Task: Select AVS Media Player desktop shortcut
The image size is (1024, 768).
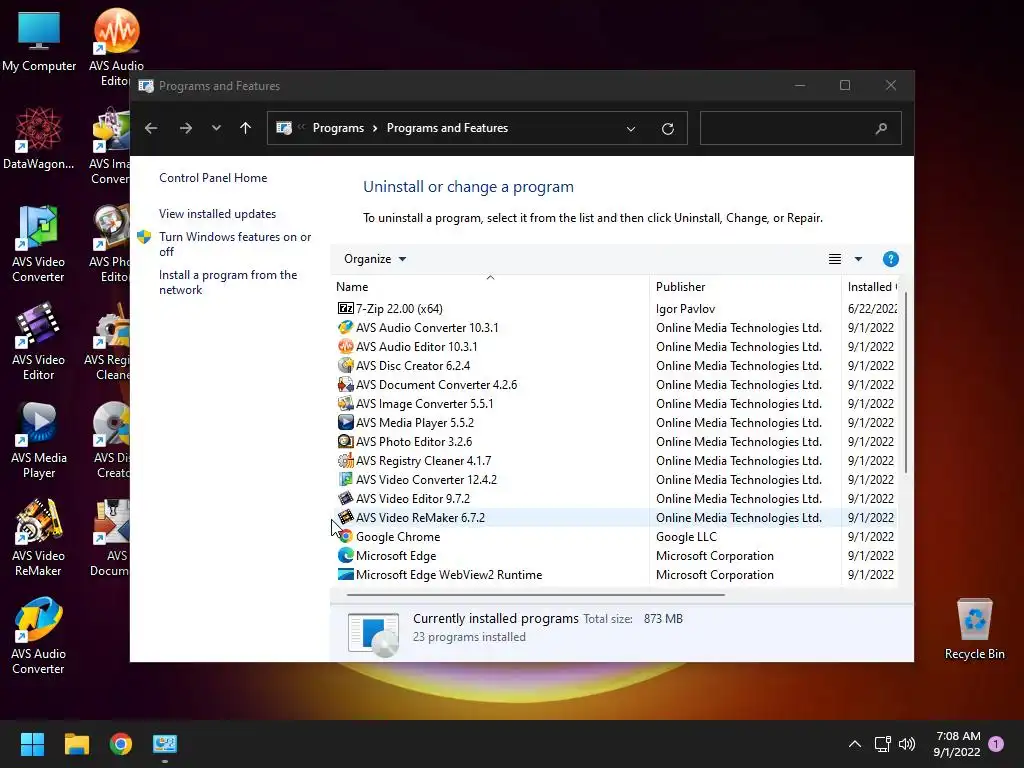Action: (x=39, y=440)
